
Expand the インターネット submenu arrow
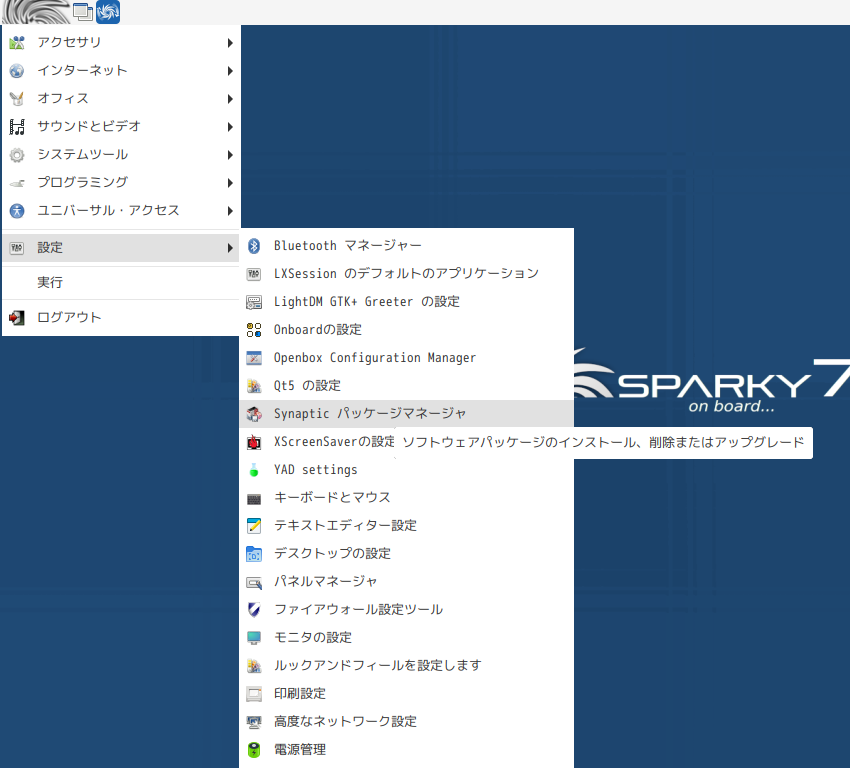(230, 71)
